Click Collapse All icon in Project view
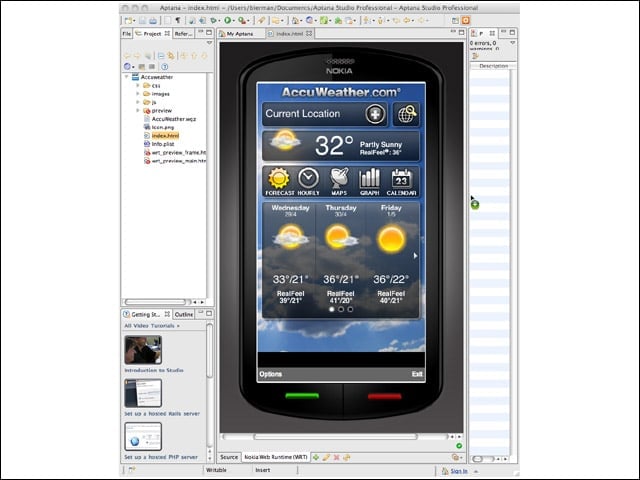The height and width of the screenshot is (480, 640). [161, 56]
